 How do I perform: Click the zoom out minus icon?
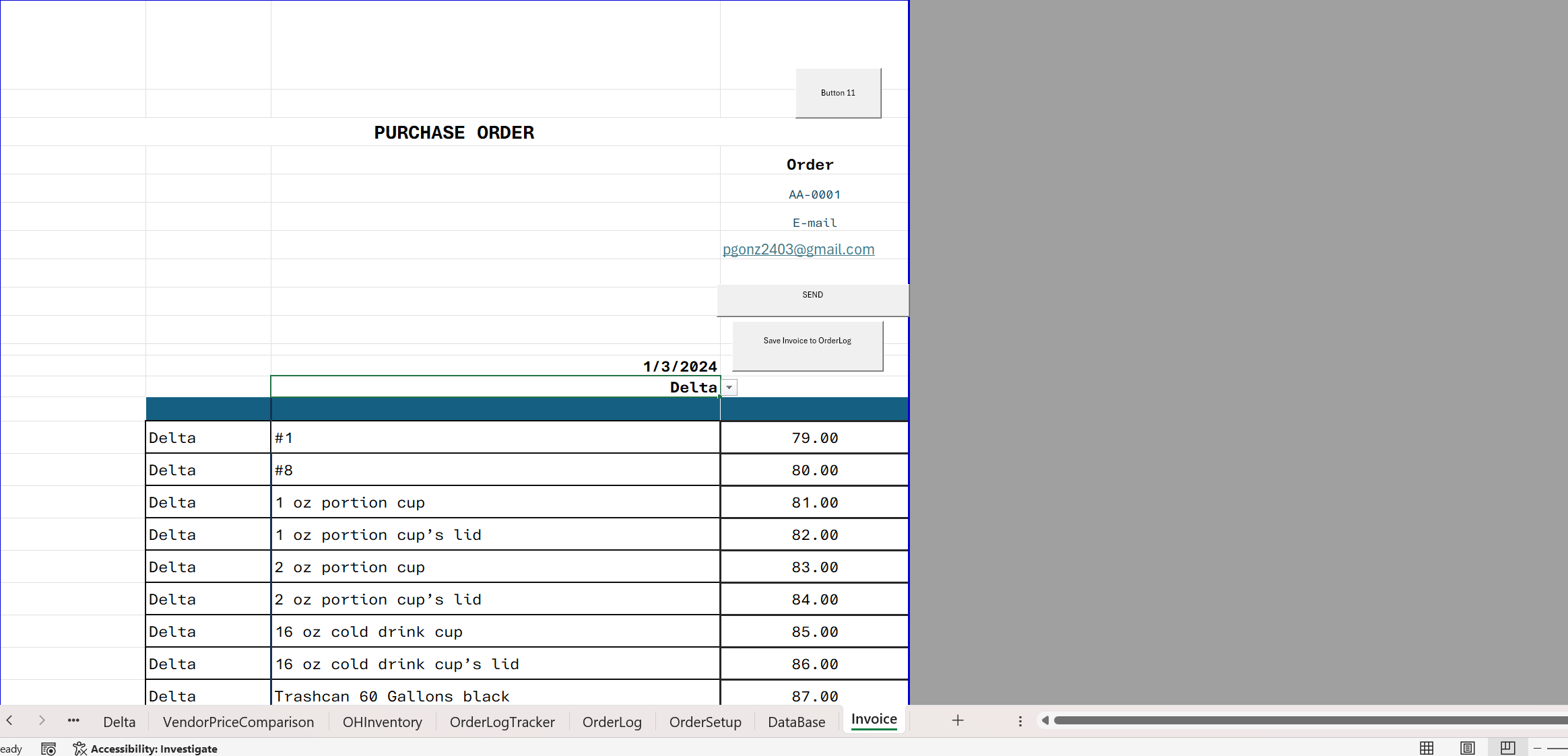[1538, 748]
